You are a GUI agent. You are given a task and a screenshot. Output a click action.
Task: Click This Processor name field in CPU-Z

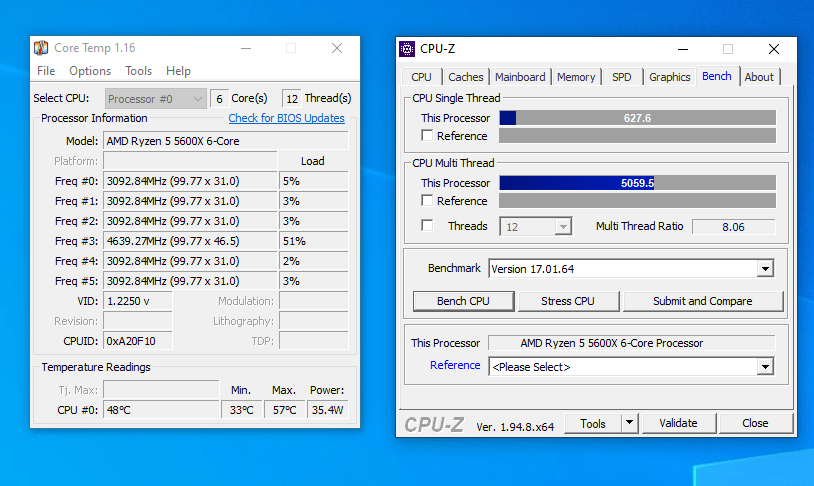pos(631,343)
